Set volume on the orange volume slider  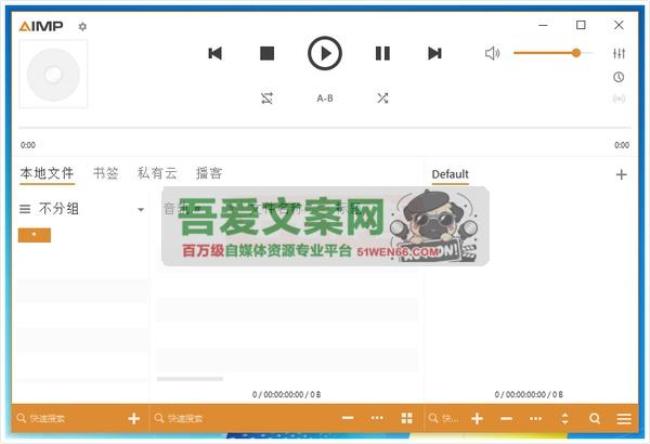[552, 53]
